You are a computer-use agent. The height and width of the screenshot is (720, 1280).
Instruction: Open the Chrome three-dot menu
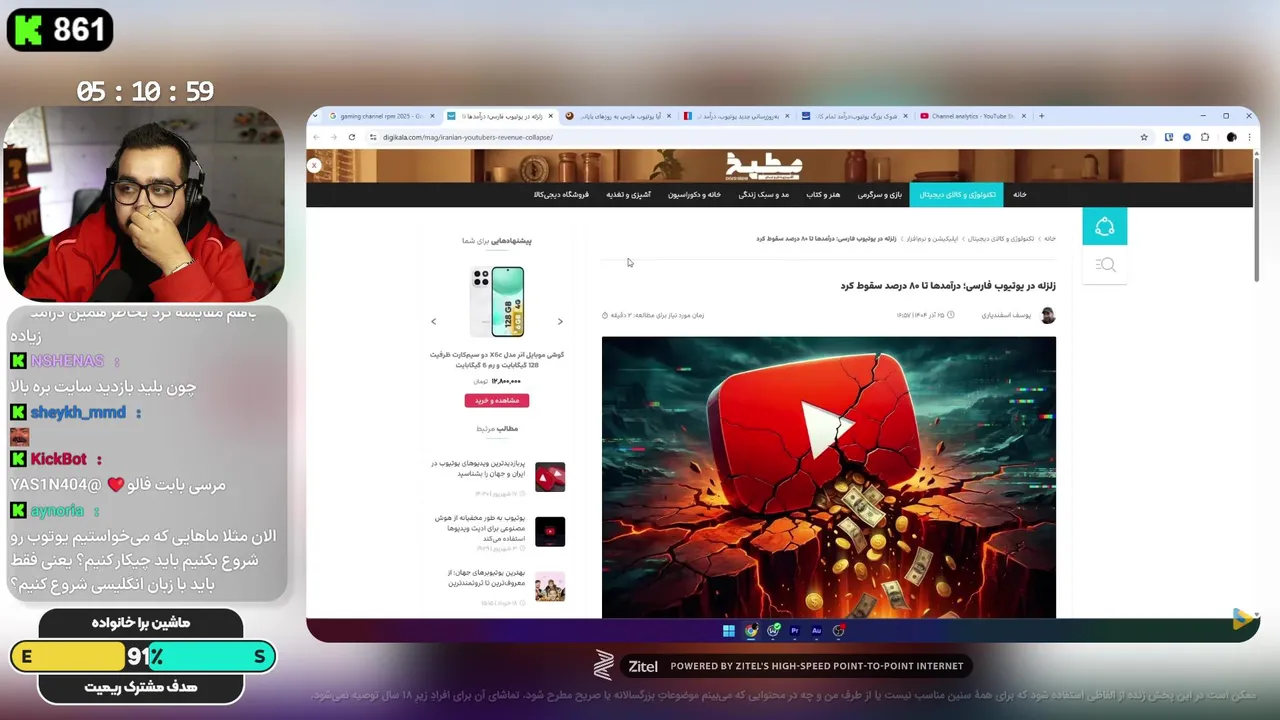pyautogui.click(x=1249, y=137)
